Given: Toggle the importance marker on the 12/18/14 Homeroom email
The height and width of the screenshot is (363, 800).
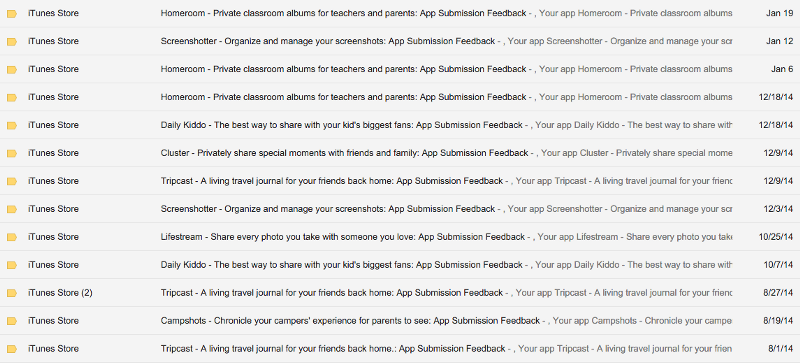Looking at the screenshot, I should coord(12,98).
